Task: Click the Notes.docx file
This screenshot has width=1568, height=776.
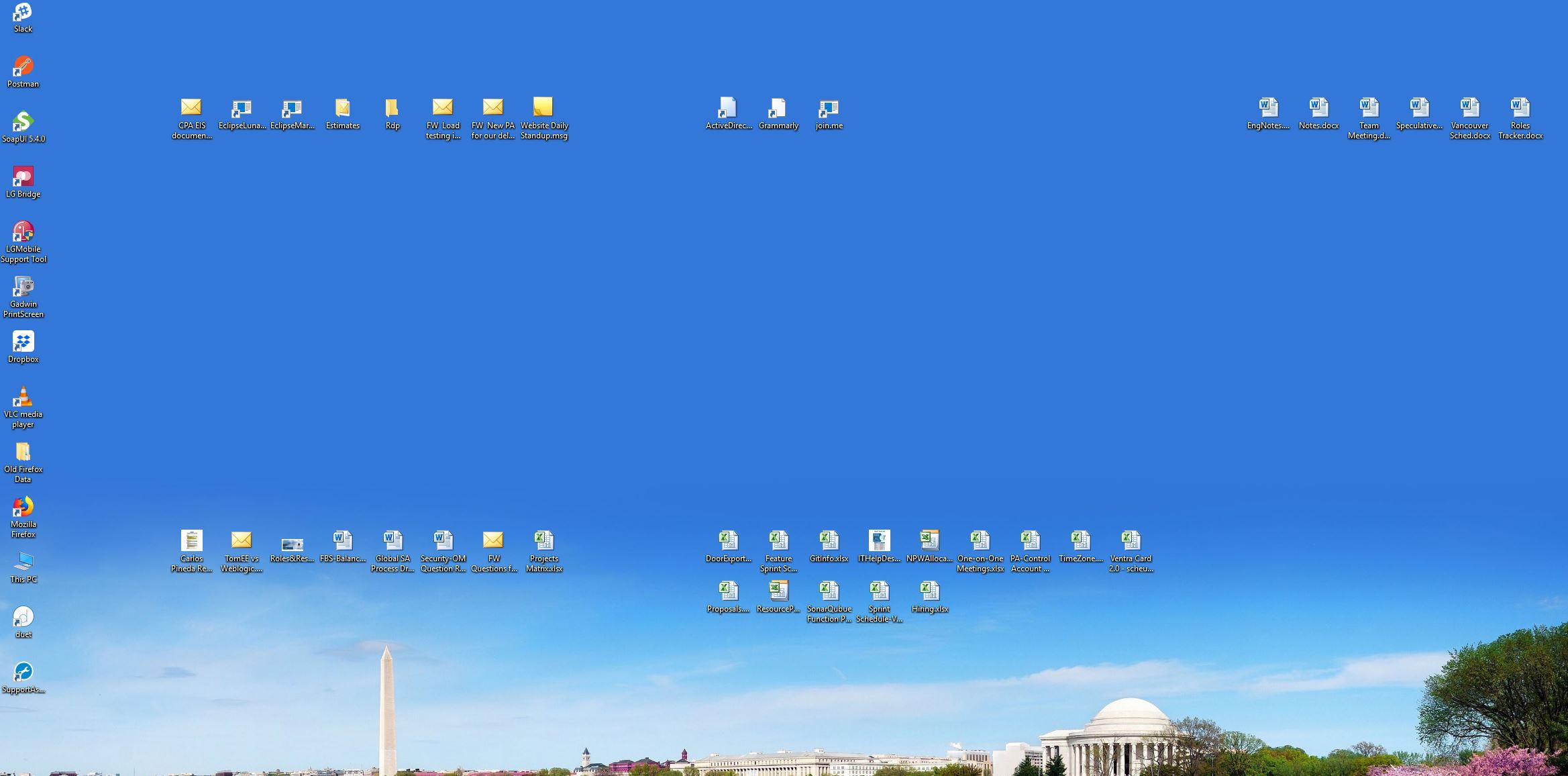Action: (x=1318, y=114)
